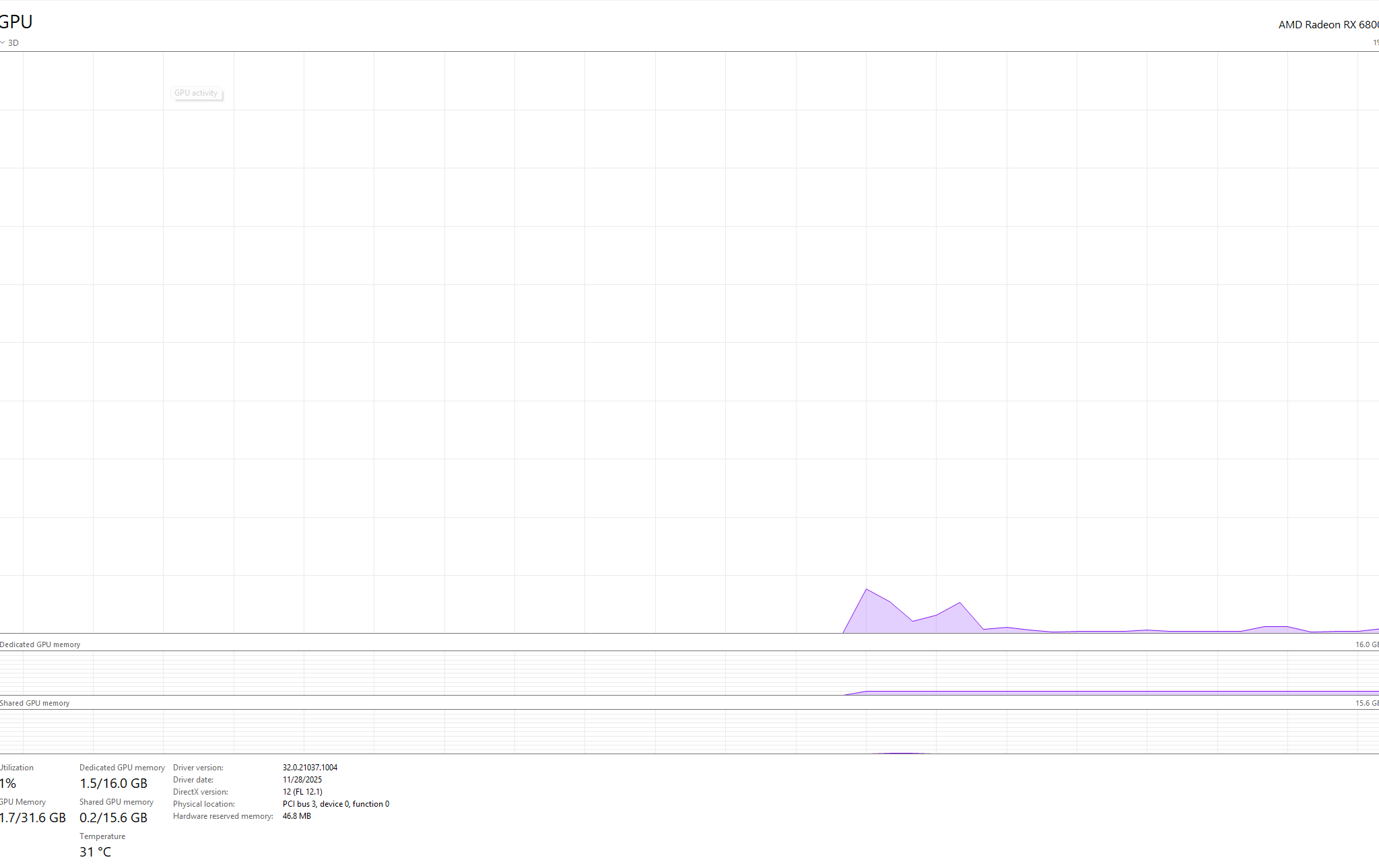This screenshot has width=1379, height=868.
Task: Click the 1.5/16.0 GB dedicated memory value
Action: pyautogui.click(x=113, y=784)
